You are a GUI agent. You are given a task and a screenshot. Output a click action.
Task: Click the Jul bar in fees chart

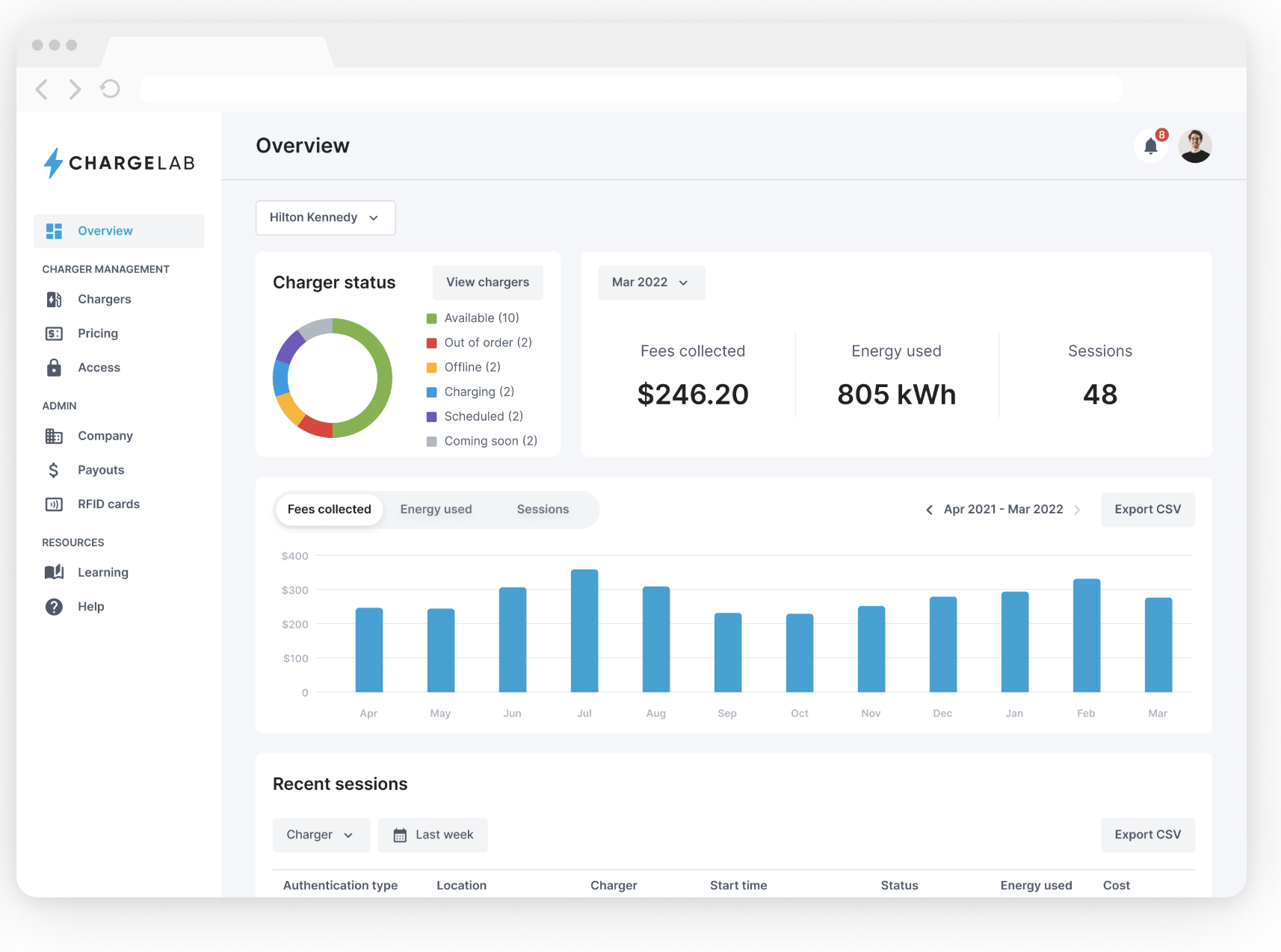pyautogui.click(x=584, y=631)
